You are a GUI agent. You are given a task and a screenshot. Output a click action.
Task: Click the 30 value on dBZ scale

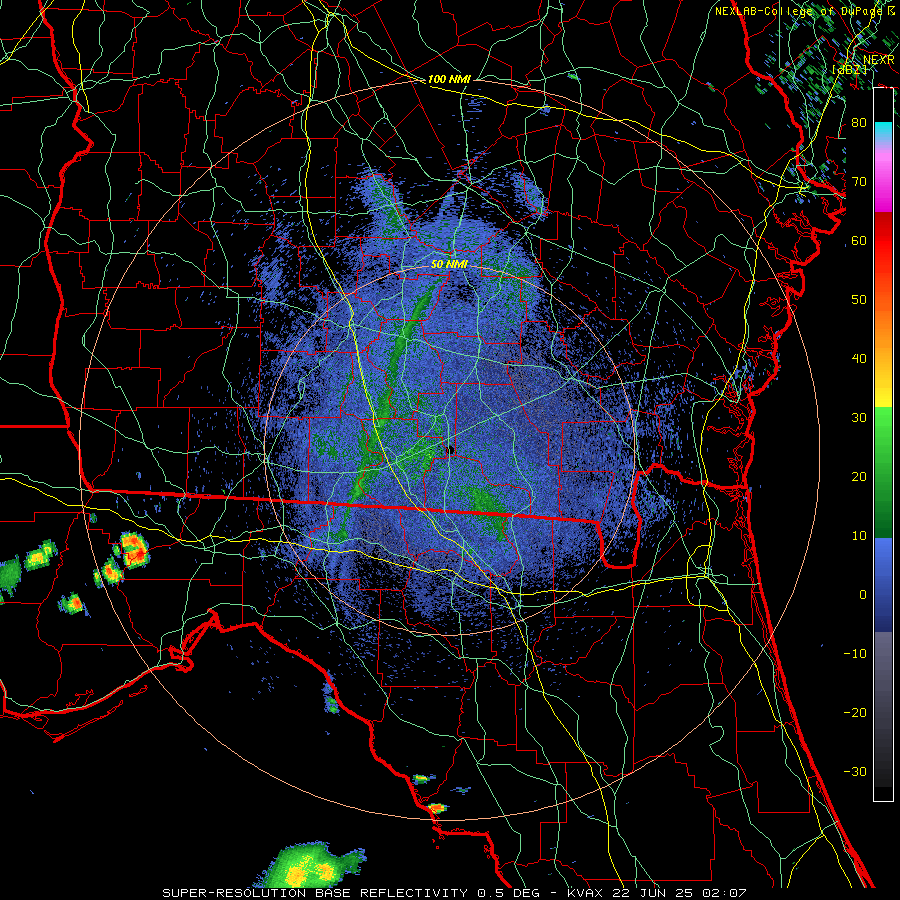(x=859, y=417)
